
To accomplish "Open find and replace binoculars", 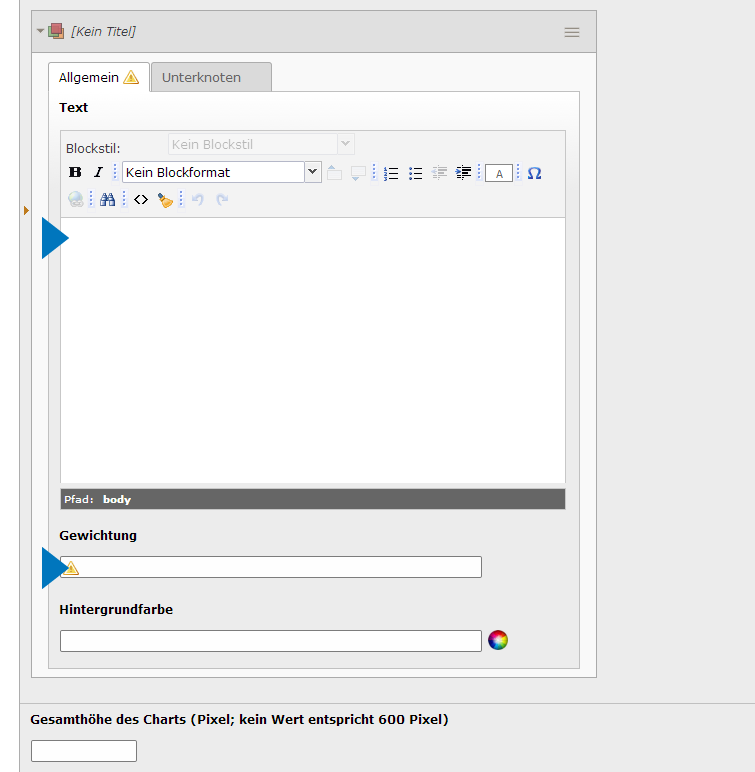I will point(107,200).
